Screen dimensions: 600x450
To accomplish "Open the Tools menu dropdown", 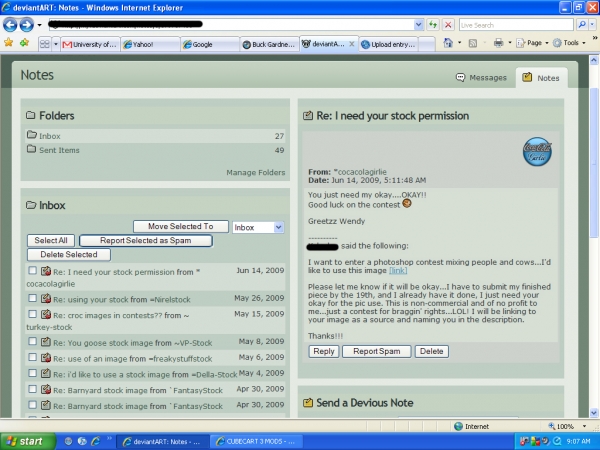I will (569, 43).
